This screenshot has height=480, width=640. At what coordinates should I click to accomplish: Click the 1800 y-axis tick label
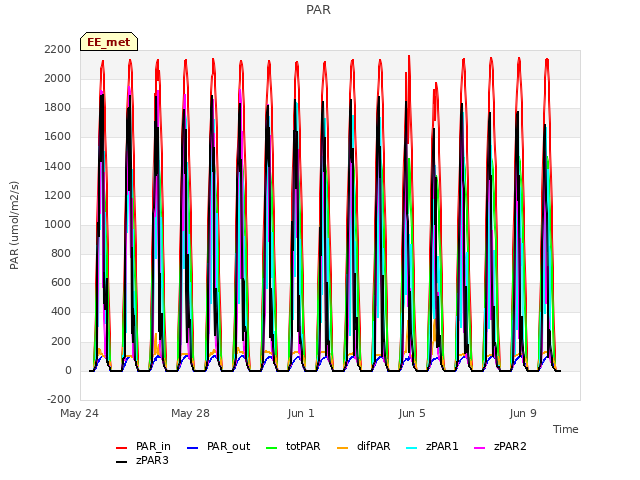coord(58,108)
